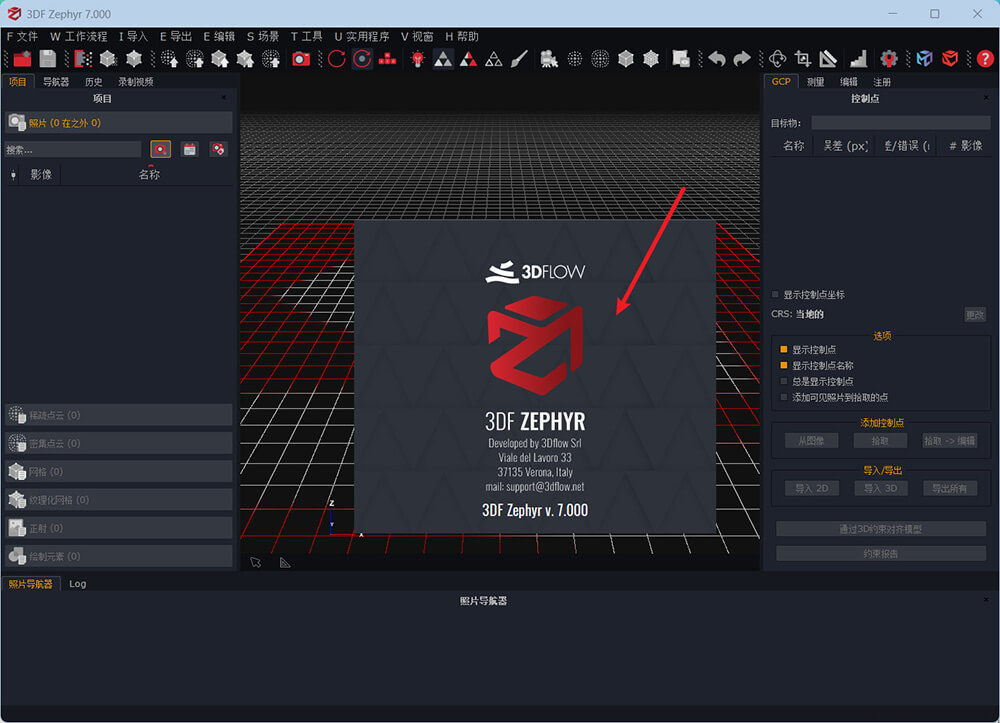Click the undo arrow icon

[717, 59]
